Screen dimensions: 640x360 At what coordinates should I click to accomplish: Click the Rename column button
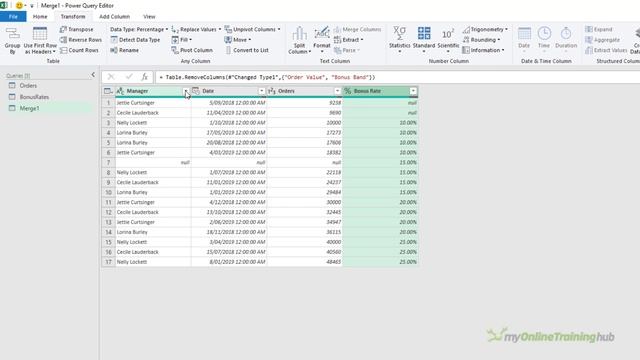click(x=124, y=50)
